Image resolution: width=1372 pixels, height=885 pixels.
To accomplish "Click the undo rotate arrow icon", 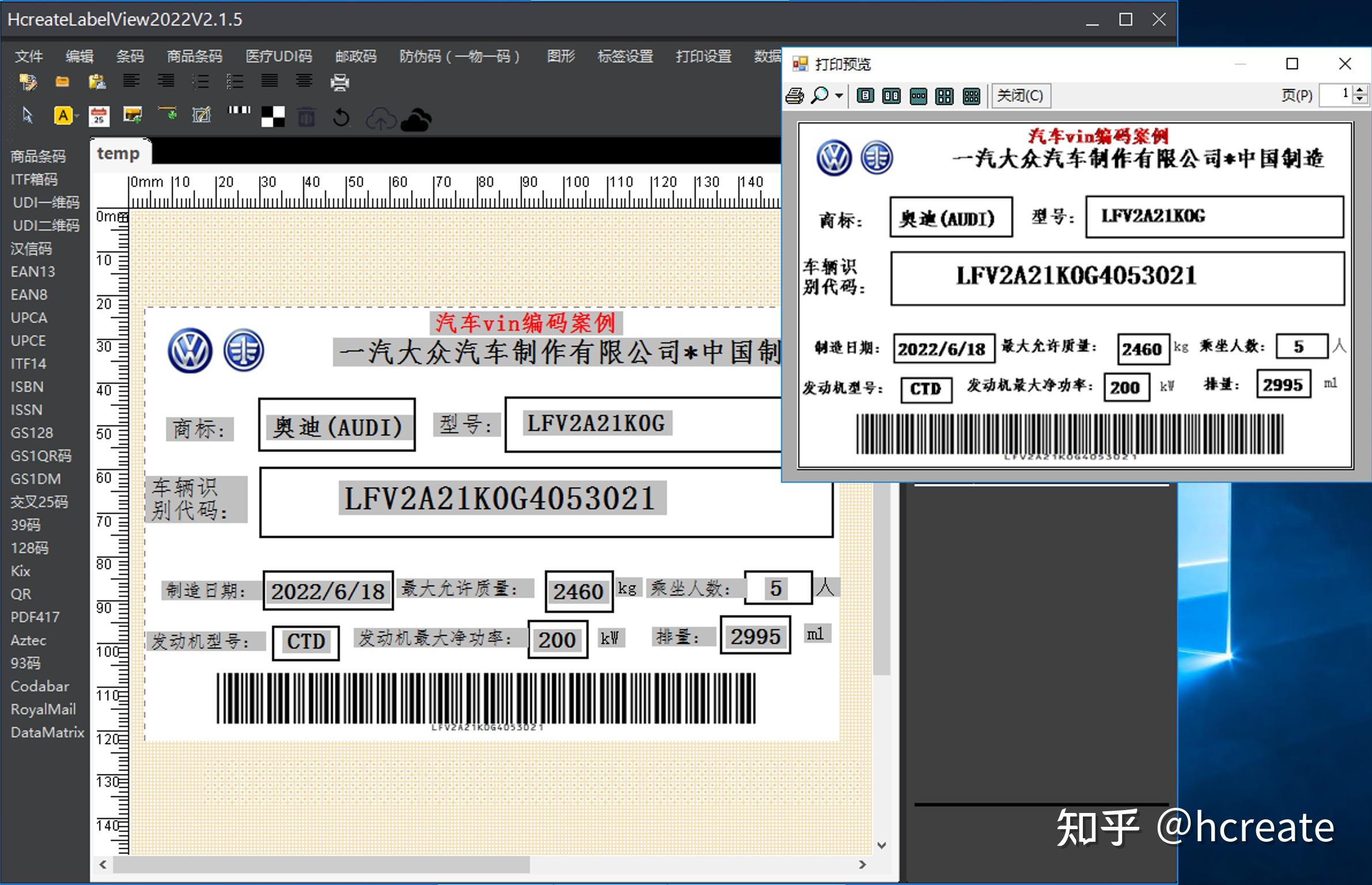I will click(x=341, y=118).
